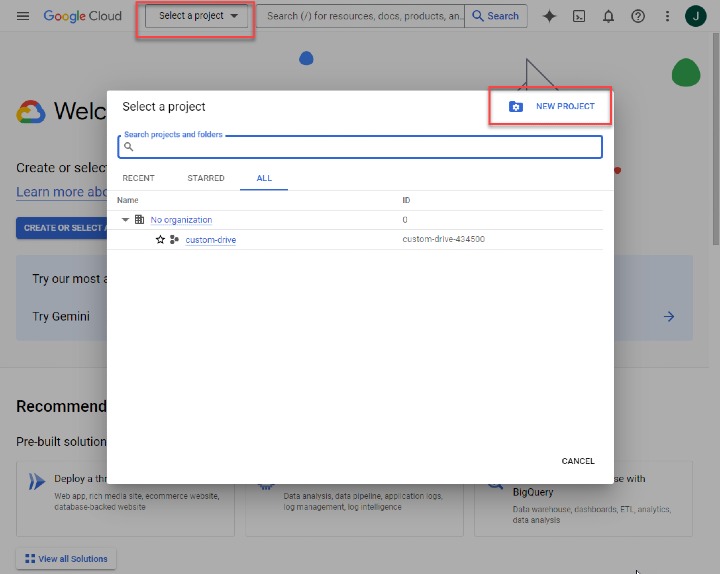The image size is (720, 574).
Task: Click the account avatar J
Action: [x=696, y=16]
